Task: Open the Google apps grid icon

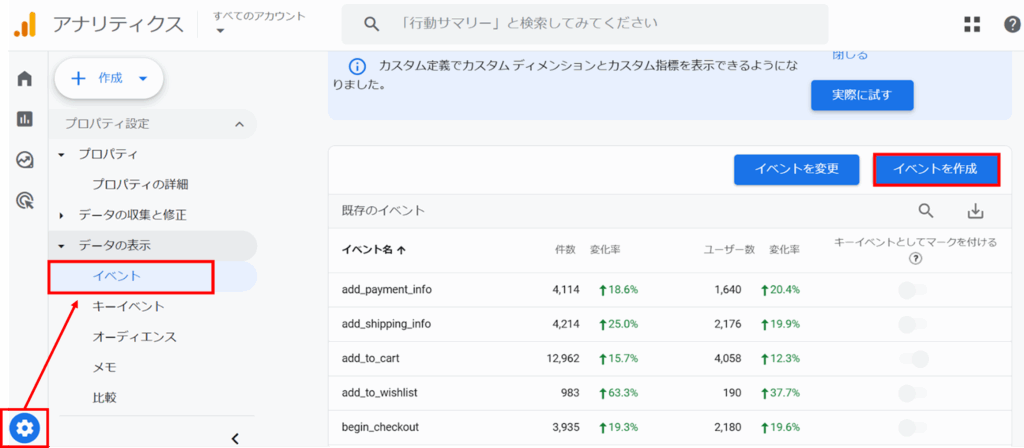Action: tap(971, 25)
